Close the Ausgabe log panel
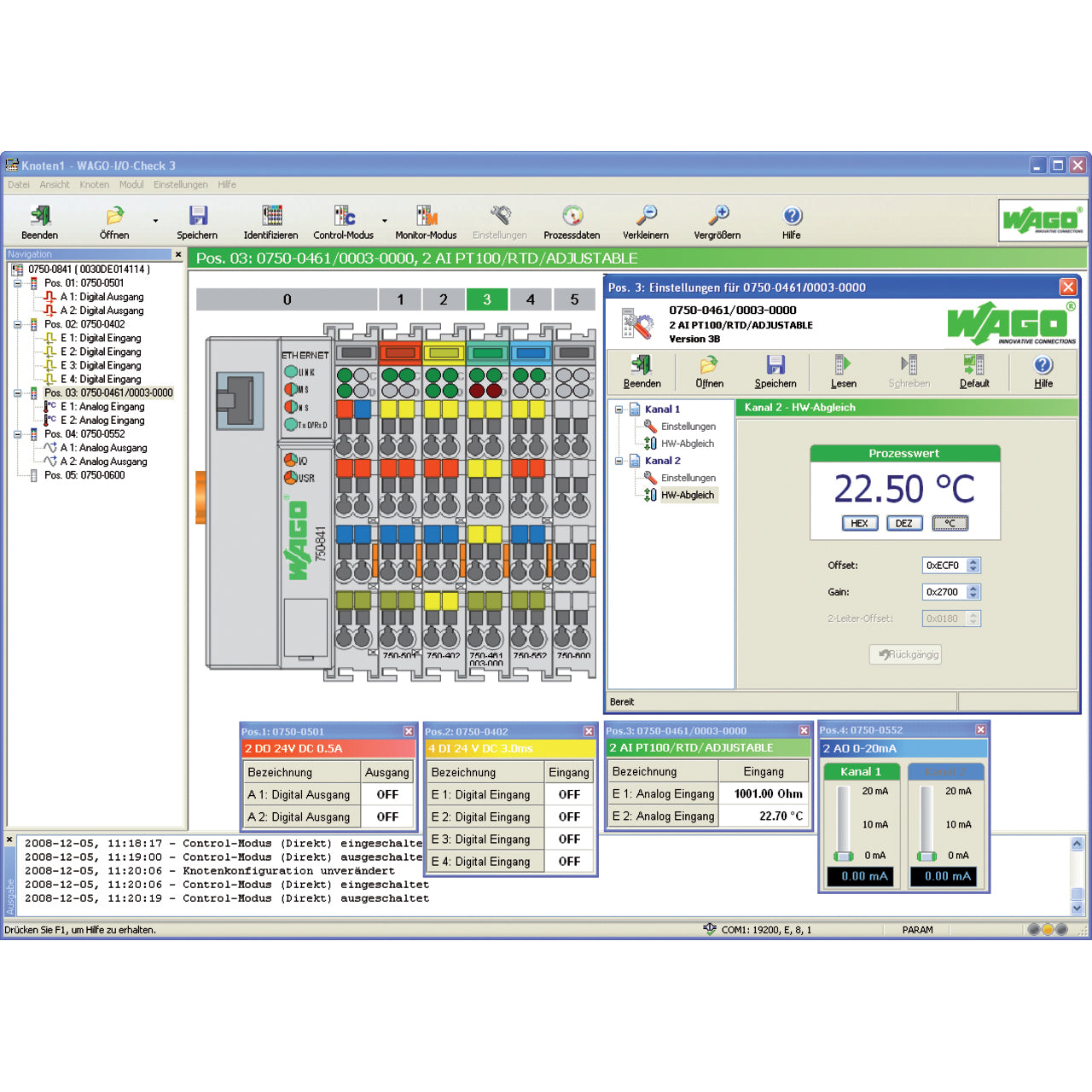 (9, 840)
